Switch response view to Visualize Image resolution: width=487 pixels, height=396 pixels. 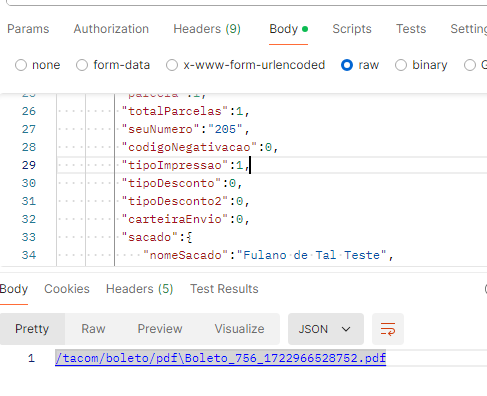pos(239,329)
